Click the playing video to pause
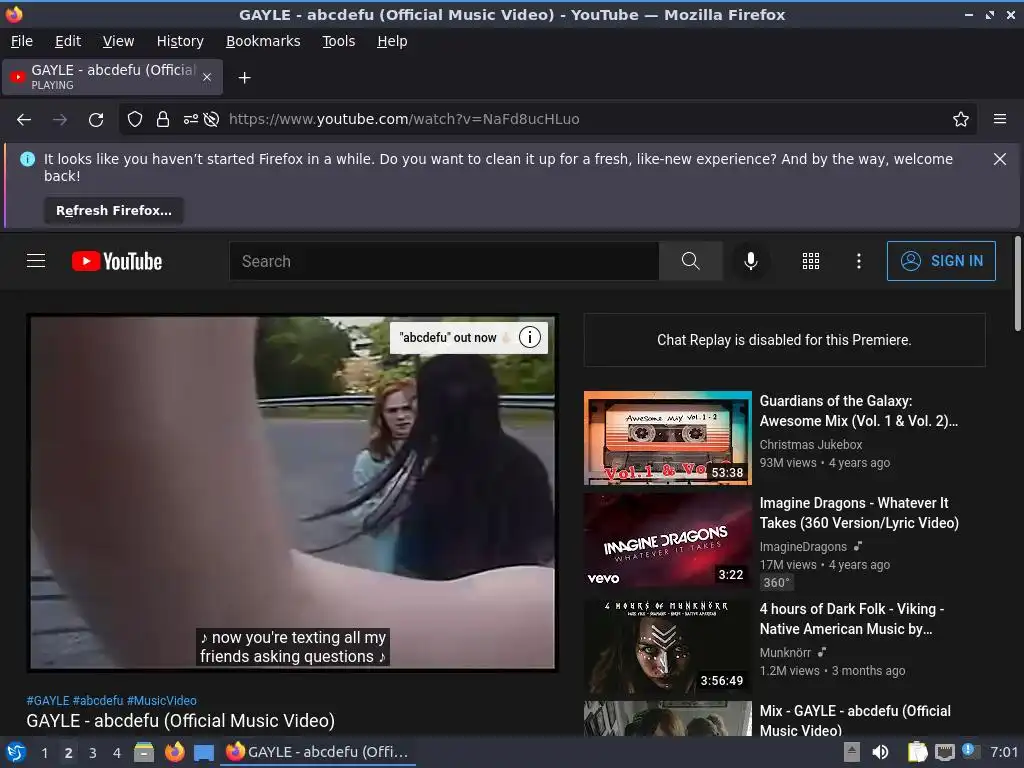The image size is (1024, 768). click(x=293, y=493)
